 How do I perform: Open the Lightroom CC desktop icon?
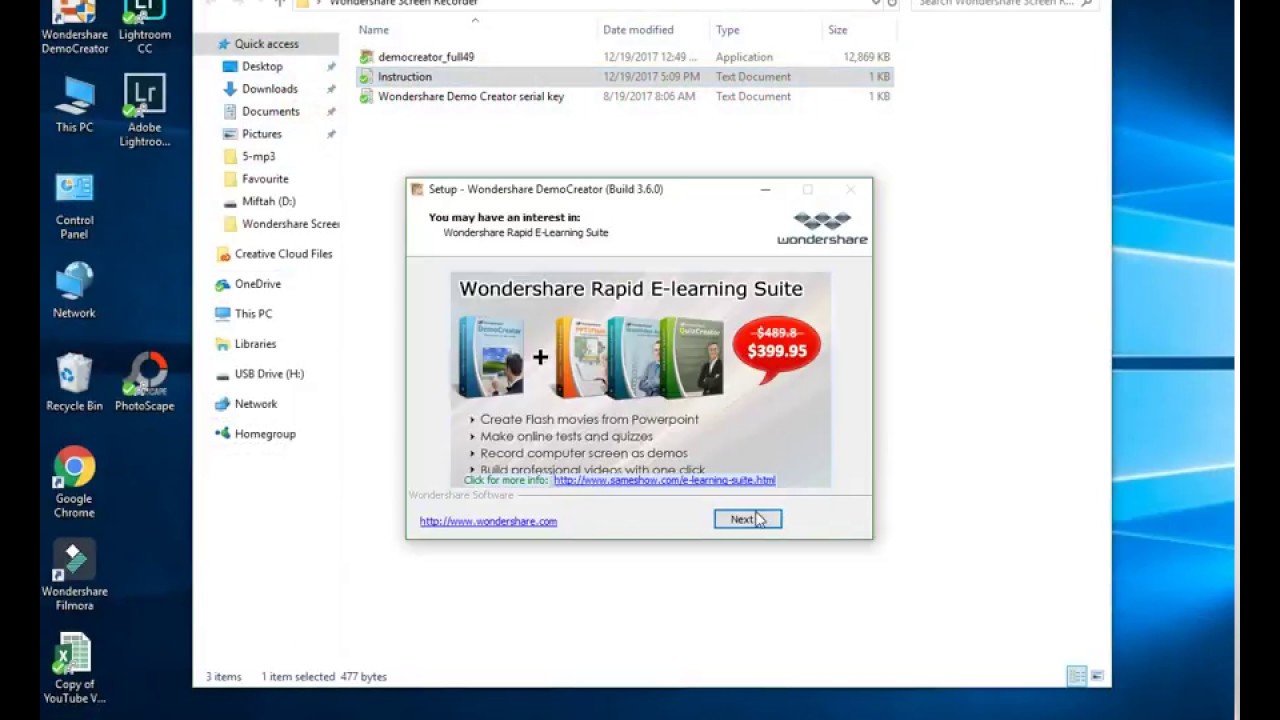coord(144,27)
